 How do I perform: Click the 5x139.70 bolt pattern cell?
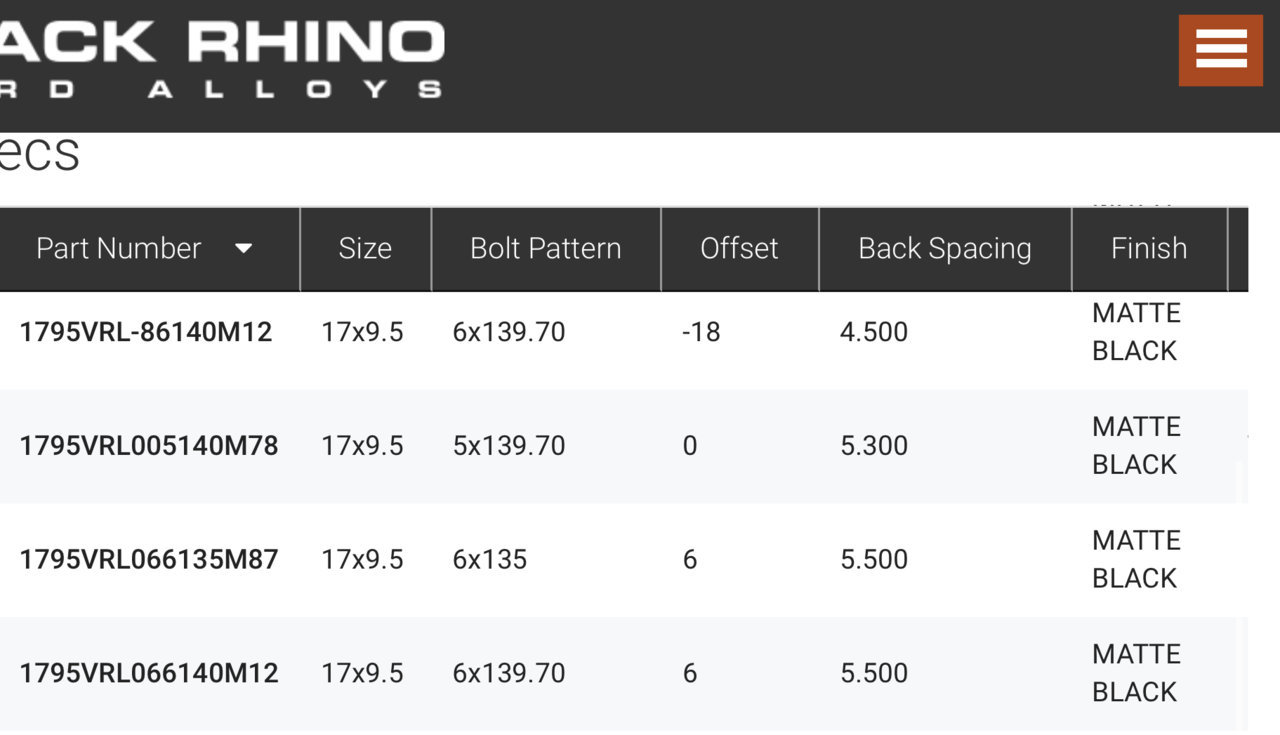(x=509, y=446)
